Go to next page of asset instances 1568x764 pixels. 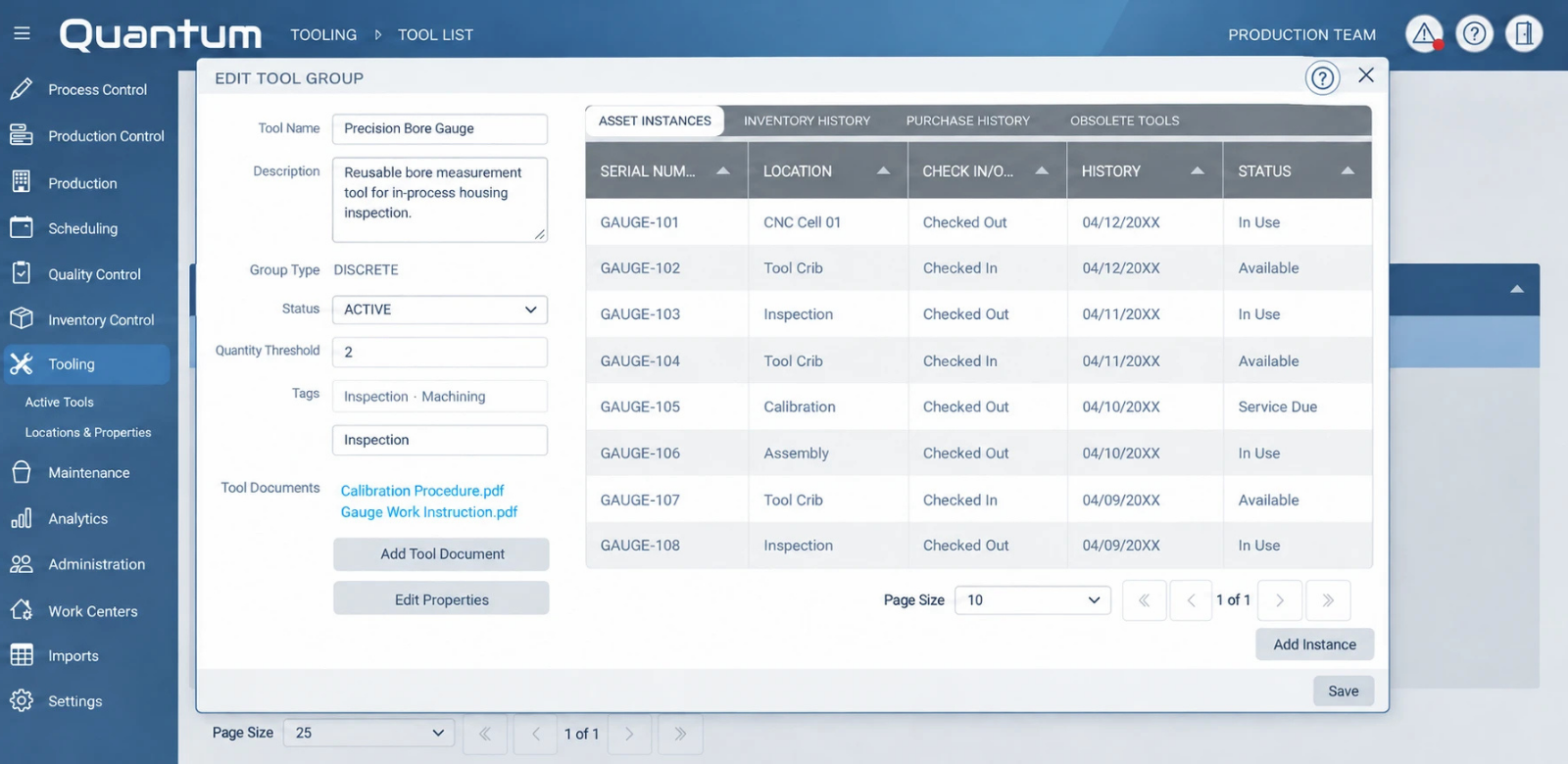[x=1280, y=600]
